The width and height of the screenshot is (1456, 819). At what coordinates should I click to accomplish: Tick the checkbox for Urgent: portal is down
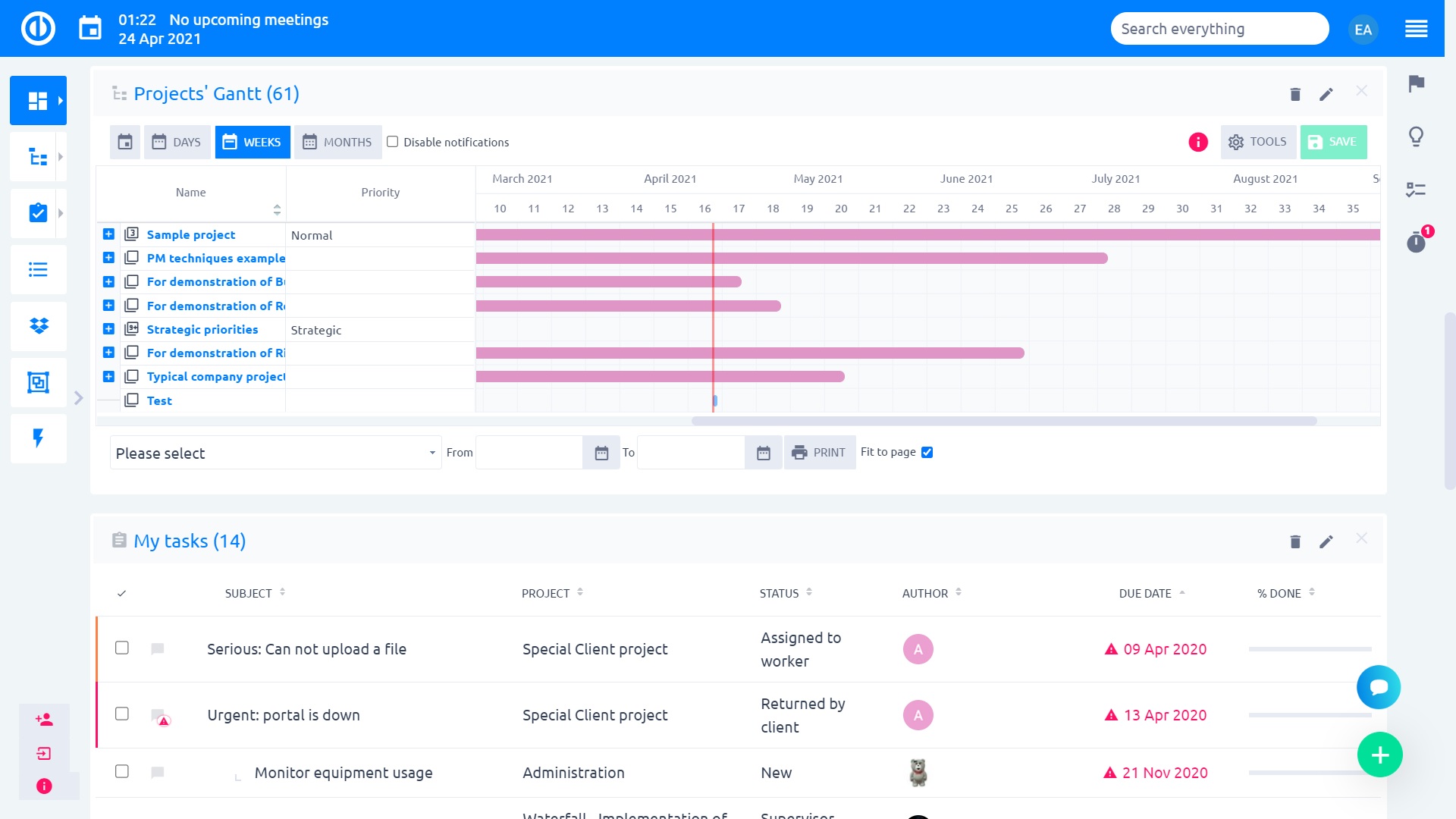(122, 714)
